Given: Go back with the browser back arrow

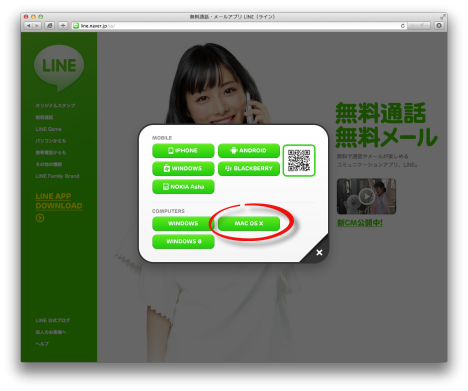Looking at the screenshot, I should coord(29,26).
